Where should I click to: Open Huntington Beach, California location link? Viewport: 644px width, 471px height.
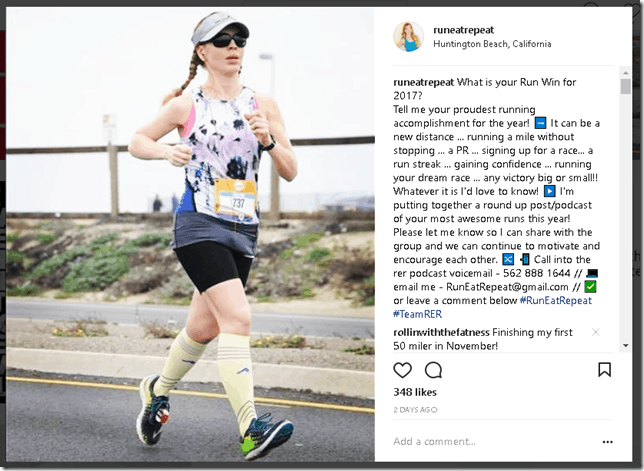pos(492,44)
